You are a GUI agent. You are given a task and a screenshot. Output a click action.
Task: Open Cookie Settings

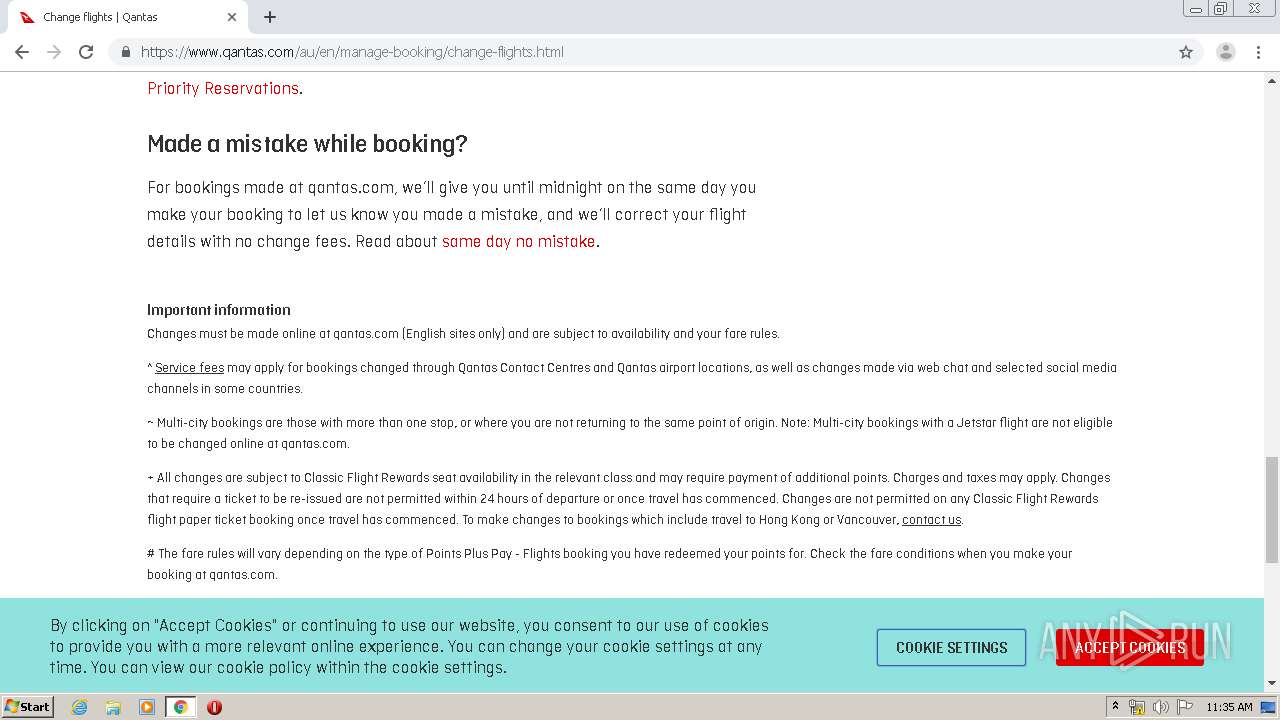951,648
